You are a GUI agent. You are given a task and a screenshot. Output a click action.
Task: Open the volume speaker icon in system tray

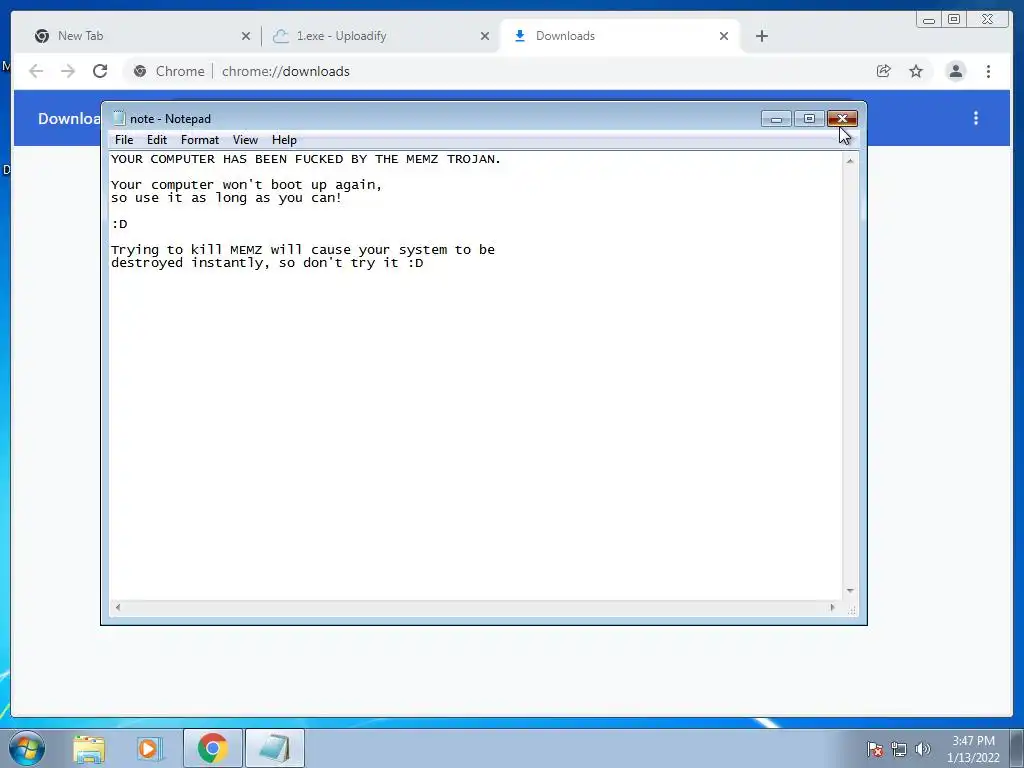(x=922, y=749)
